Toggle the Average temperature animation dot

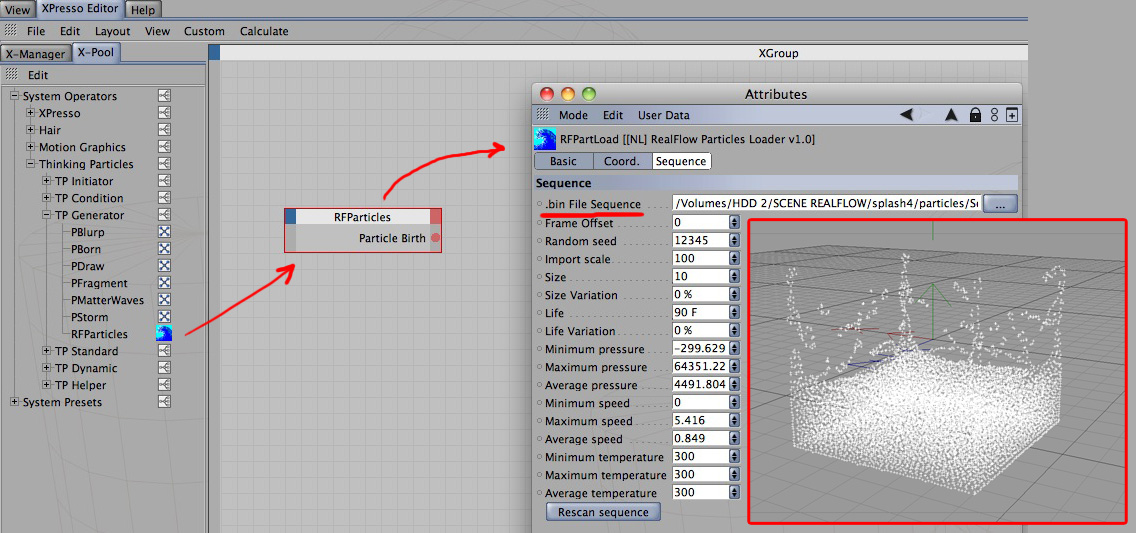tap(540, 492)
